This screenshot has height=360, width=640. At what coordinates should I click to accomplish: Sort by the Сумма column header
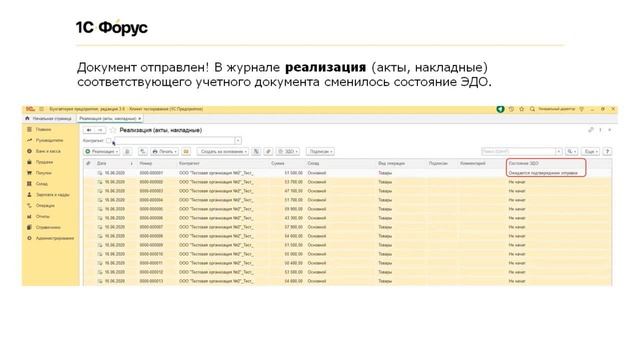tap(287, 163)
